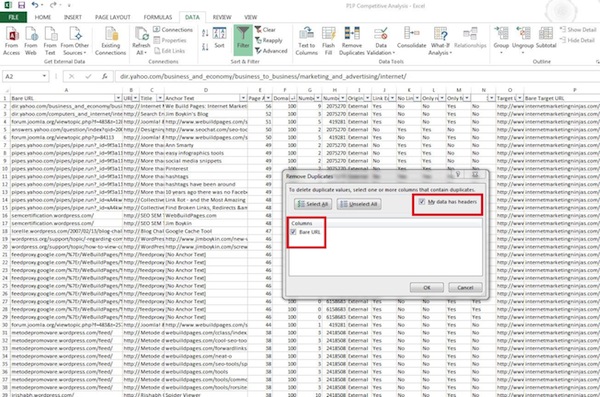Click the Save icon in title bar

tap(21, 5)
